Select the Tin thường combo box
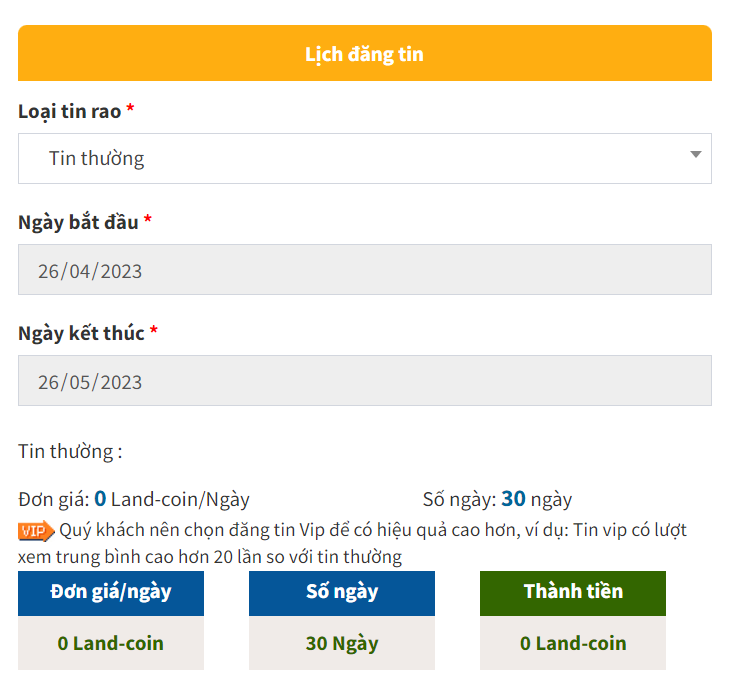This screenshot has height=700, width=747. tap(365, 158)
